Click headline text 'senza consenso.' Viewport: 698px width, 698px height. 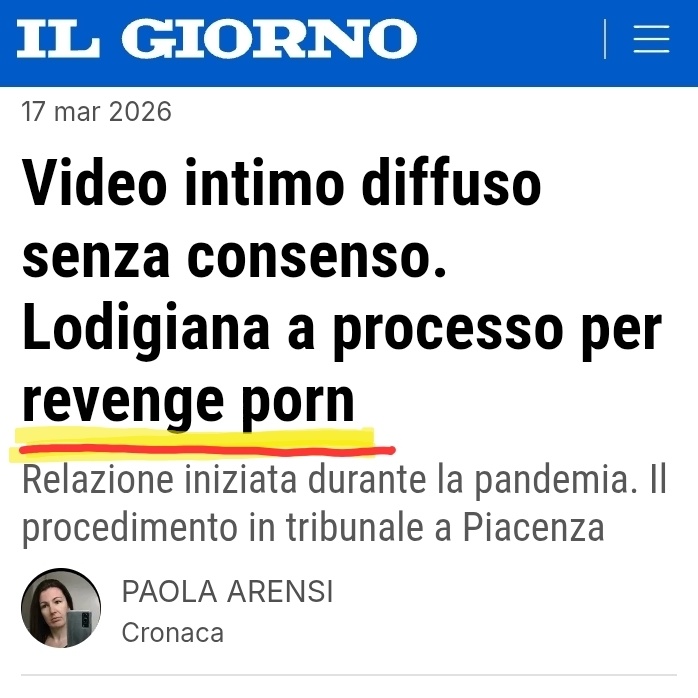[x=234, y=257]
